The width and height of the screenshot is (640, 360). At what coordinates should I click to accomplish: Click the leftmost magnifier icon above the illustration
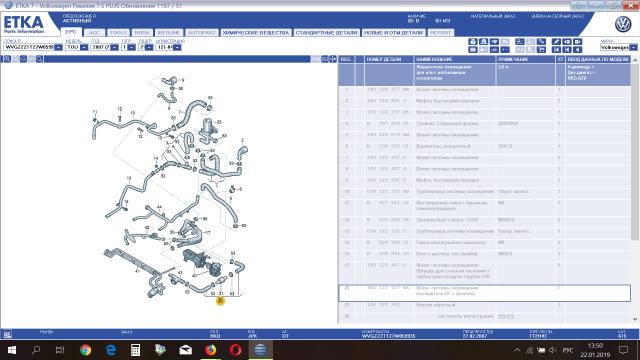(7, 59)
